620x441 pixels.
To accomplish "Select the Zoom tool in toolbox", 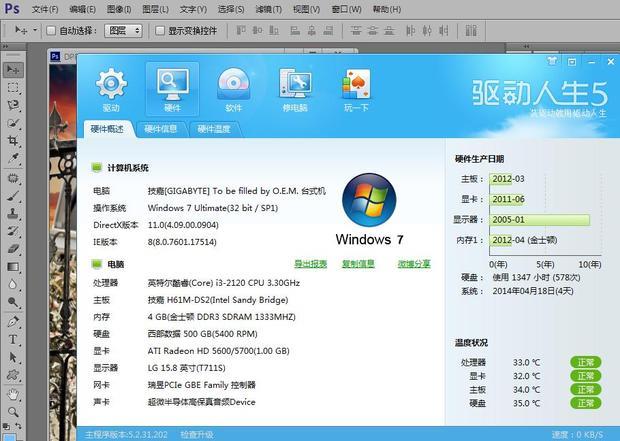I will click(13, 412).
